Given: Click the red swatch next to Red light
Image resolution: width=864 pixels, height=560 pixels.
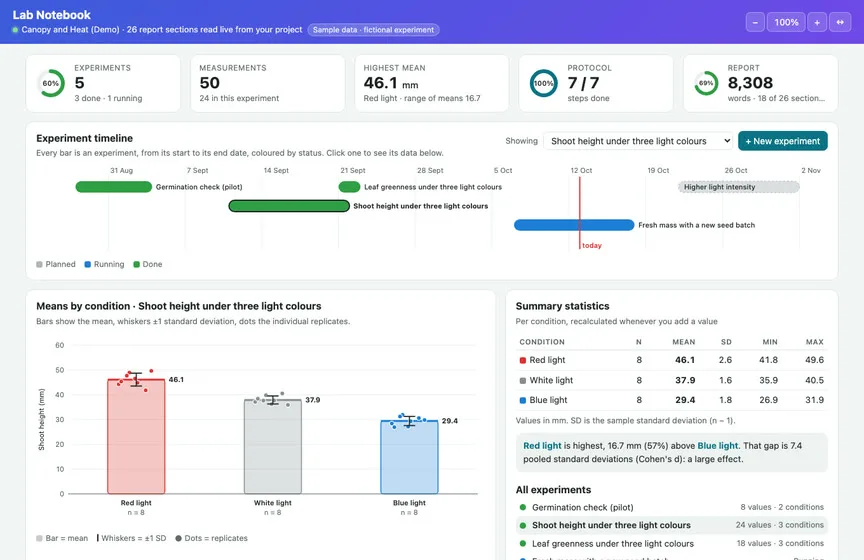Looking at the screenshot, I should [x=522, y=360].
